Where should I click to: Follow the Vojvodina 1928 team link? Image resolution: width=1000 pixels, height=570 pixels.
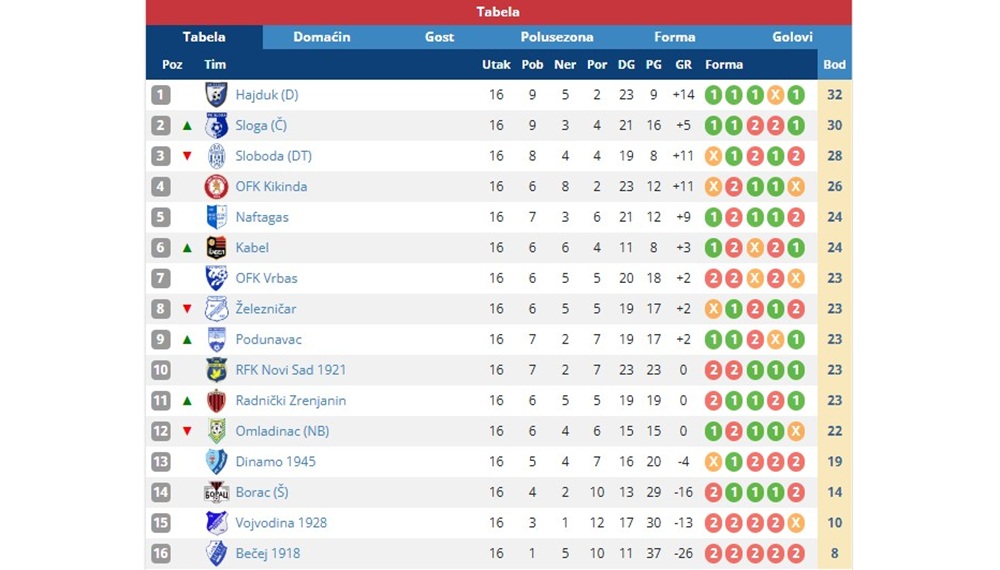(x=281, y=523)
